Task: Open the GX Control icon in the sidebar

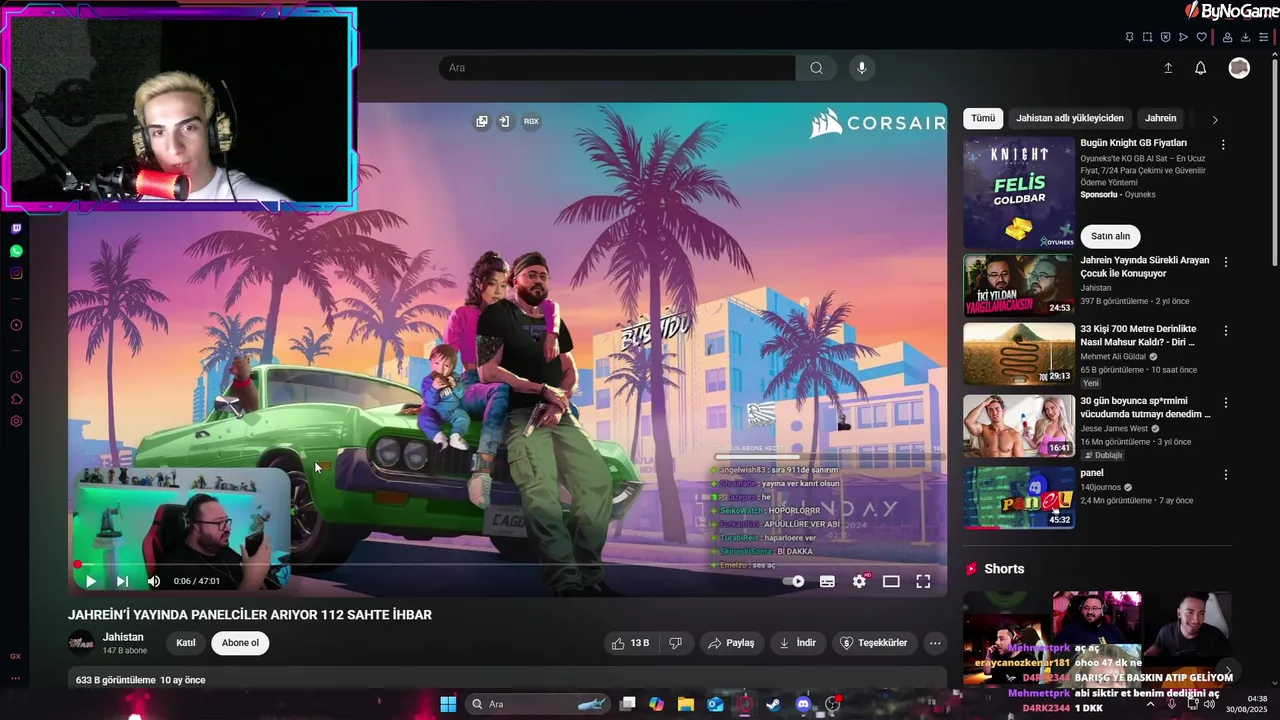Action: click(x=16, y=656)
